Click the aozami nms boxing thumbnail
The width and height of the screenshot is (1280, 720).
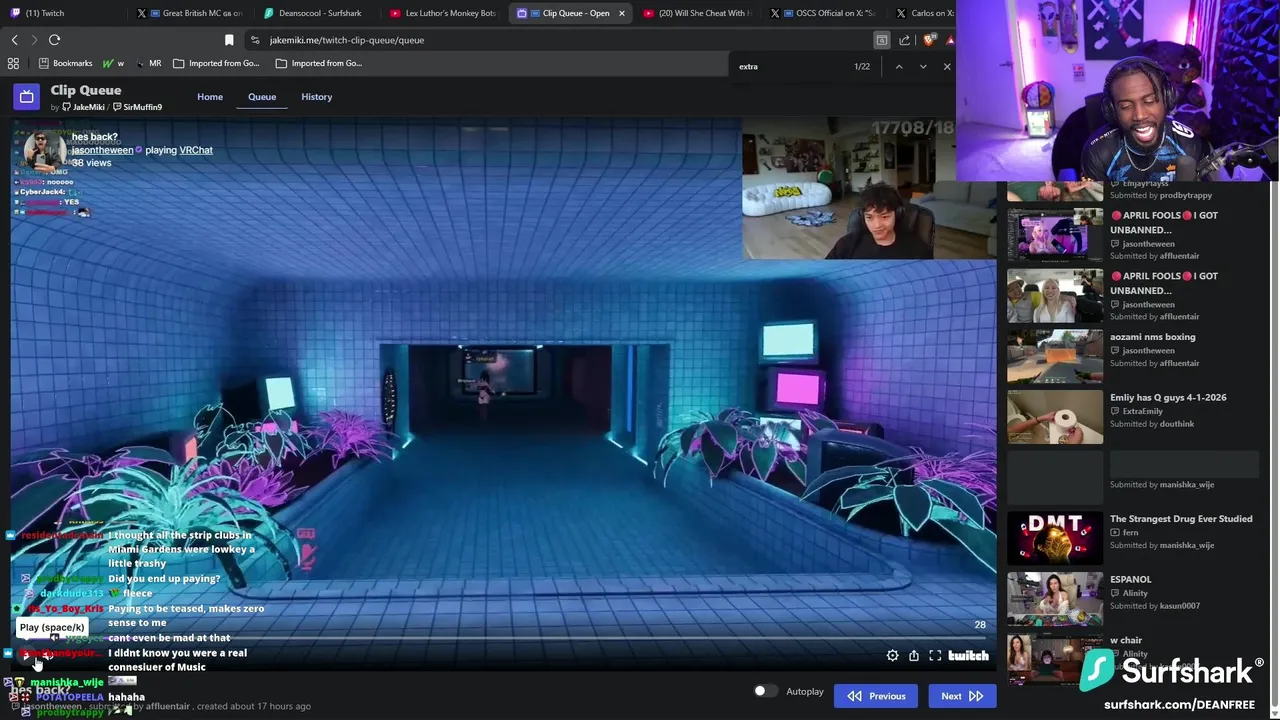click(1054, 356)
